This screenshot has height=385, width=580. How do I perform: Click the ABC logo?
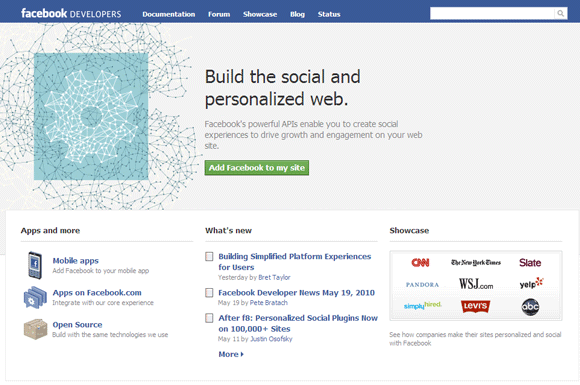click(x=530, y=307)
